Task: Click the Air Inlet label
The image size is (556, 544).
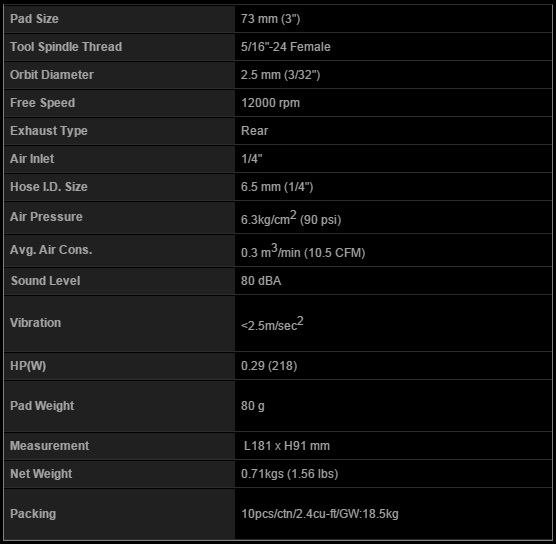Action: click(32, 159)
